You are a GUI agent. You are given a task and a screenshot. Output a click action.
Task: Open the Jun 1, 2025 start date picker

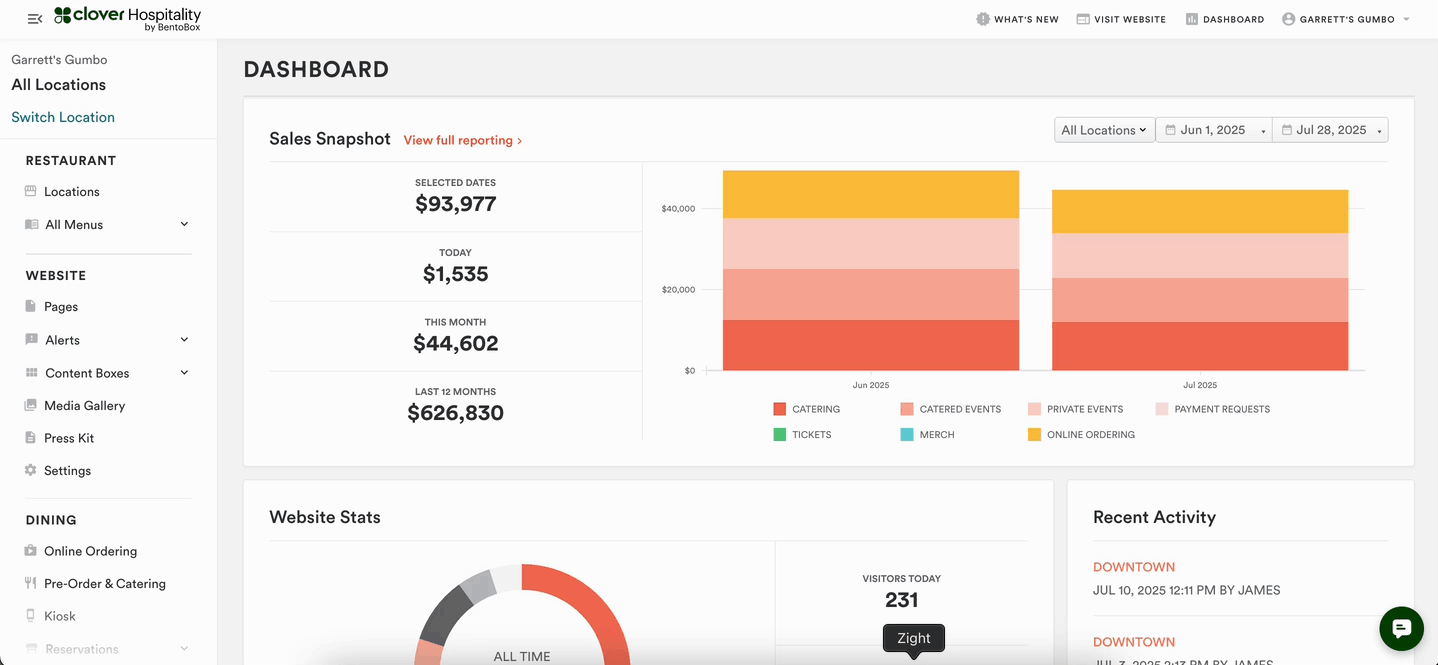point(1214,130)
